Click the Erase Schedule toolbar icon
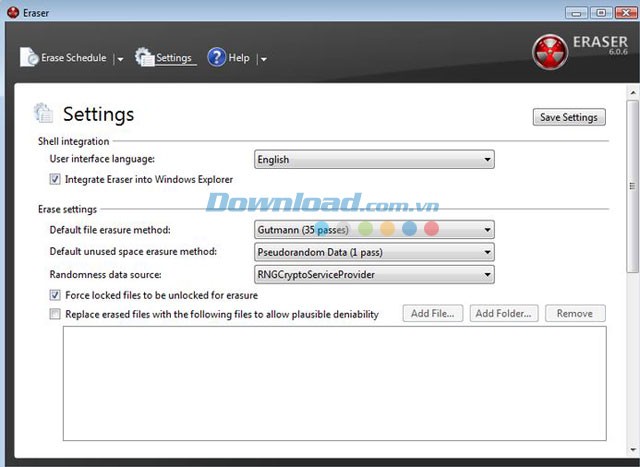Screen dimensions: 640x467 pos(29,58)
